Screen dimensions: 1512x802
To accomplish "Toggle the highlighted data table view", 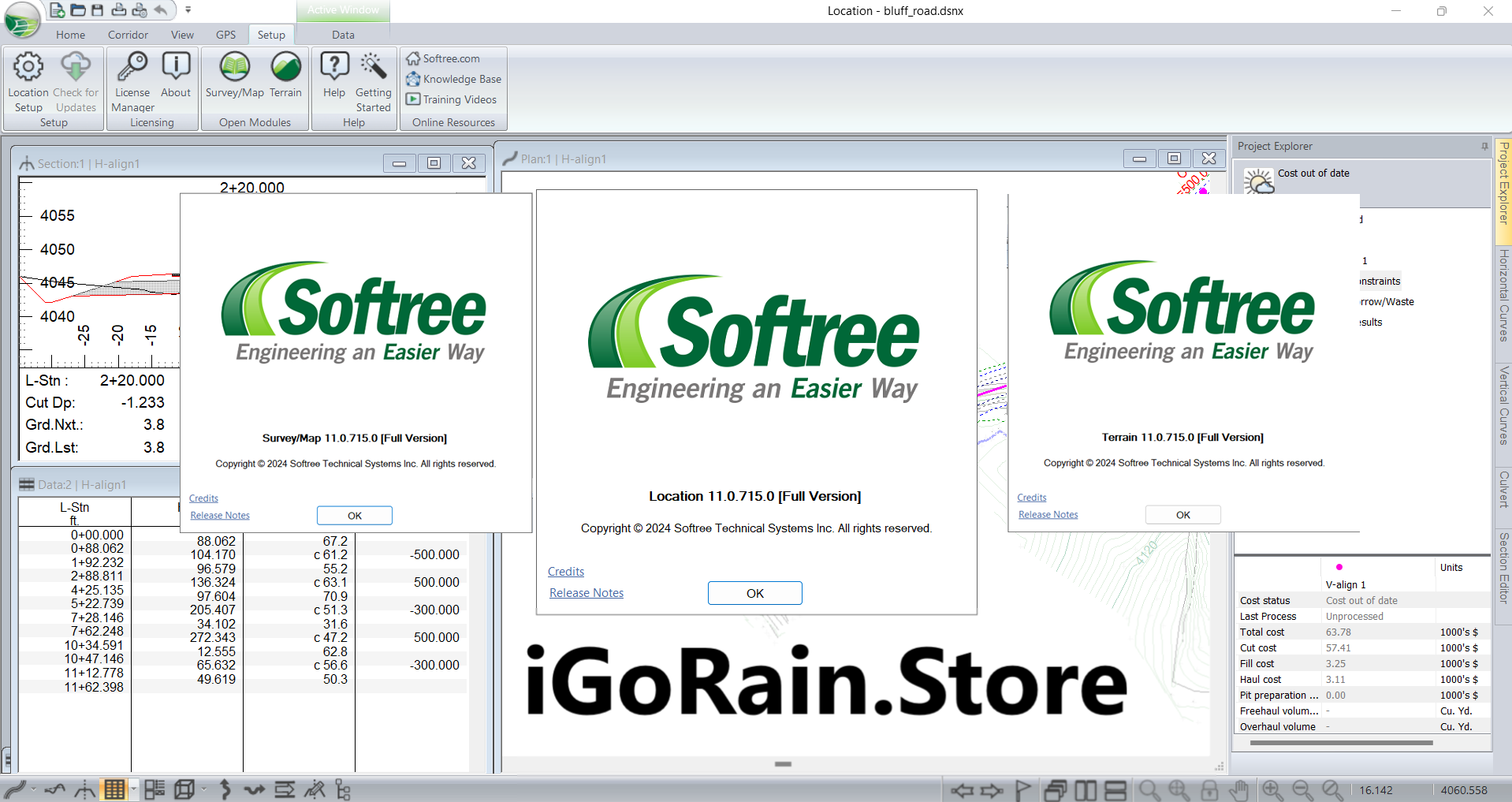I will click(115, 789).
